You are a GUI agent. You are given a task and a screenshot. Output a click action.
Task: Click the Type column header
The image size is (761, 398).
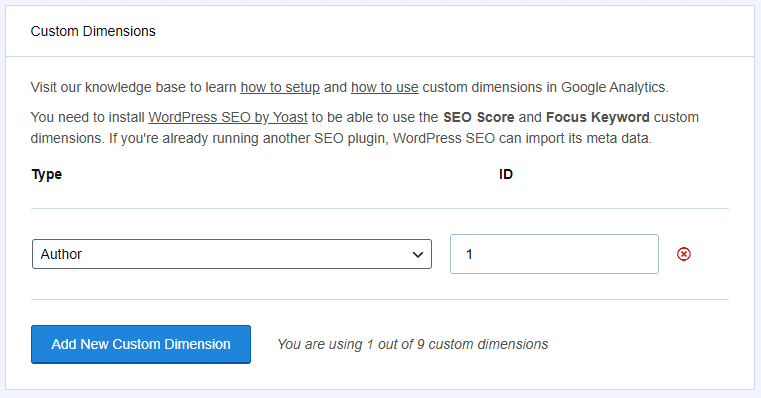[47, 174]
